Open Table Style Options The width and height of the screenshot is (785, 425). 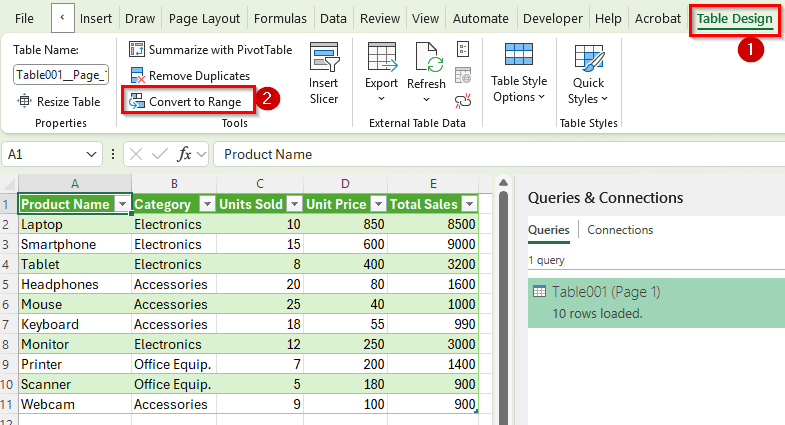click(x=519, y=73)
